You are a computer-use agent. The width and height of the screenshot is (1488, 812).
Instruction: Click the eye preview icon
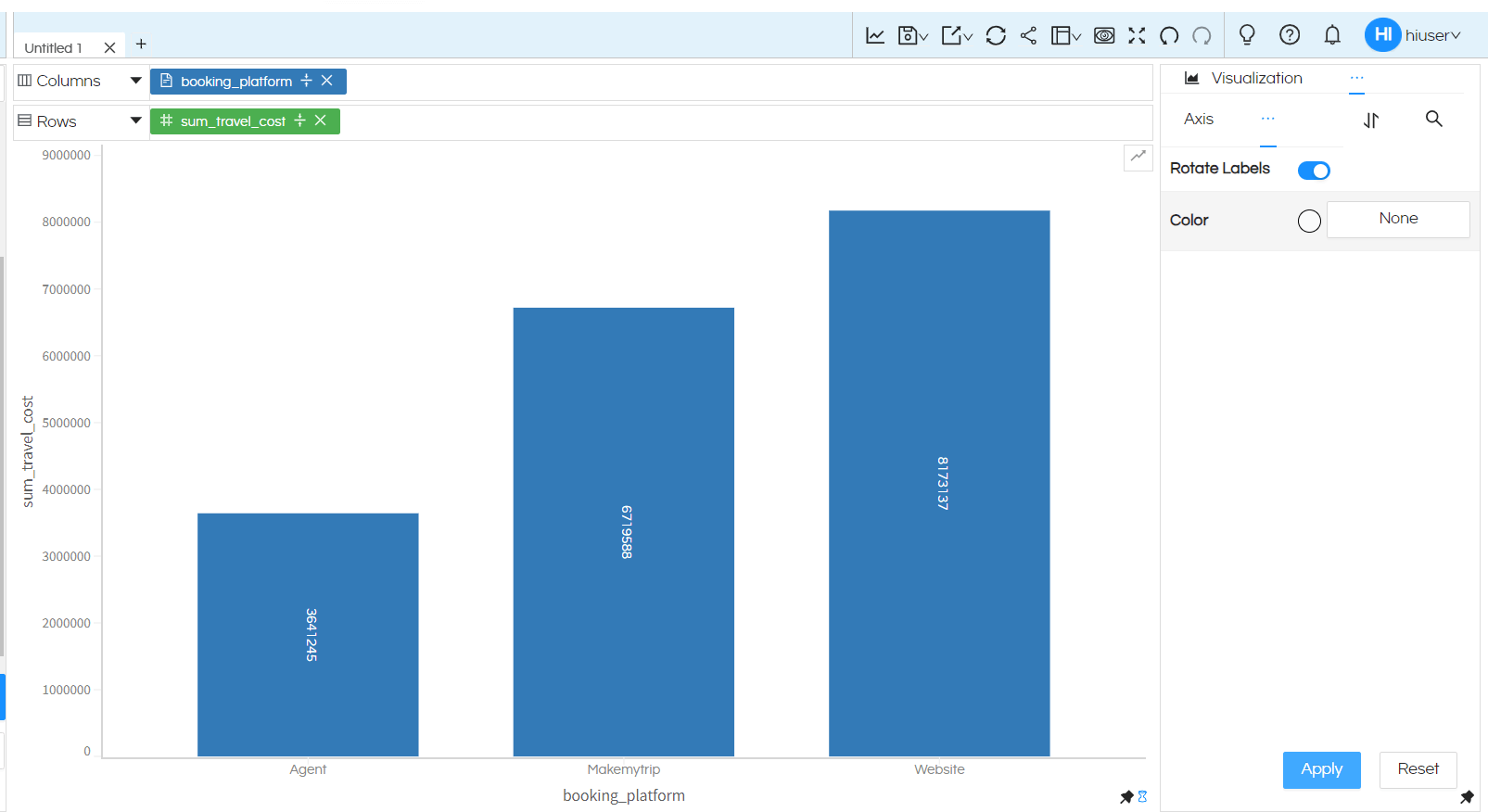click(x=1104, y=35)
